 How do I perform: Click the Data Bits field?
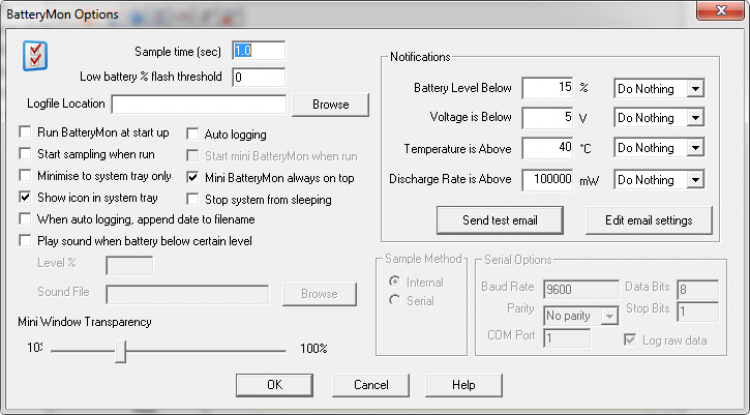[698, 289]
